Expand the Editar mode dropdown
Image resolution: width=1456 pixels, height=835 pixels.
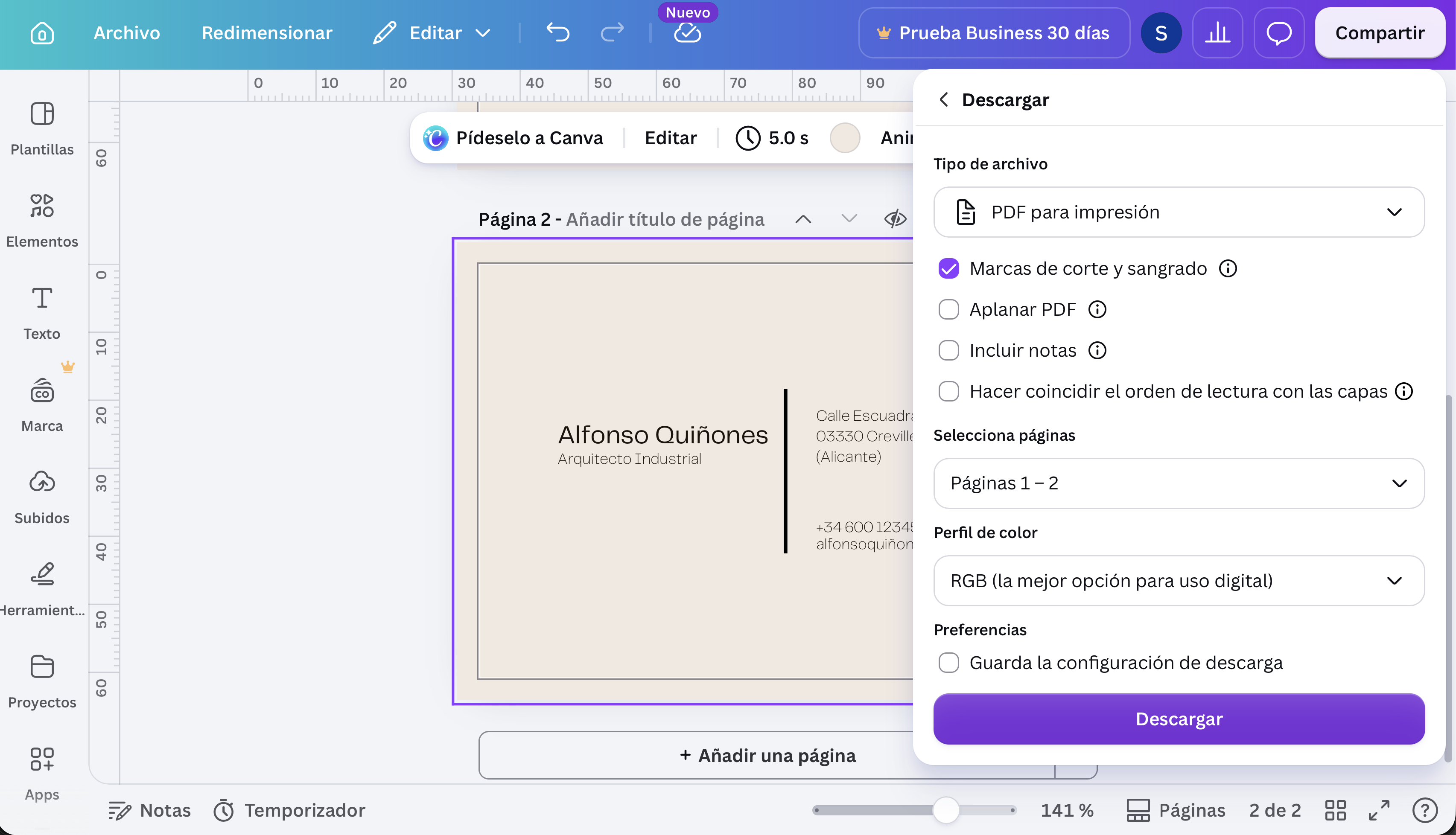point(432,33)
